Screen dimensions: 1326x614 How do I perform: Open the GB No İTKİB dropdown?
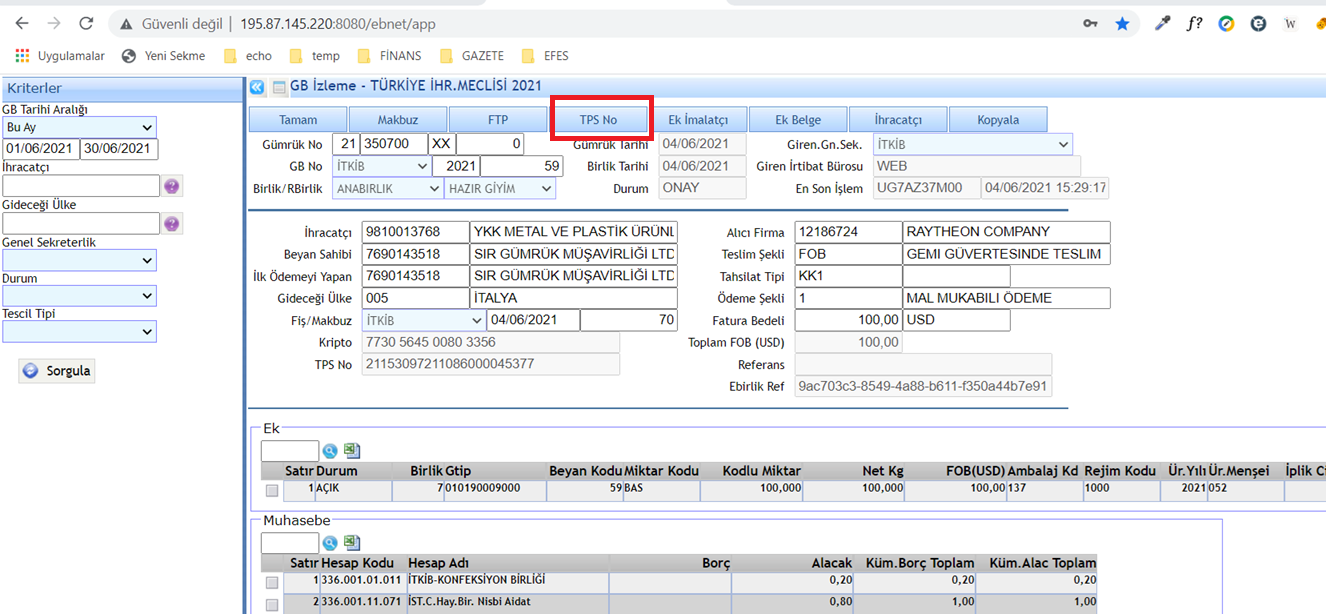(x=381, y=166)
